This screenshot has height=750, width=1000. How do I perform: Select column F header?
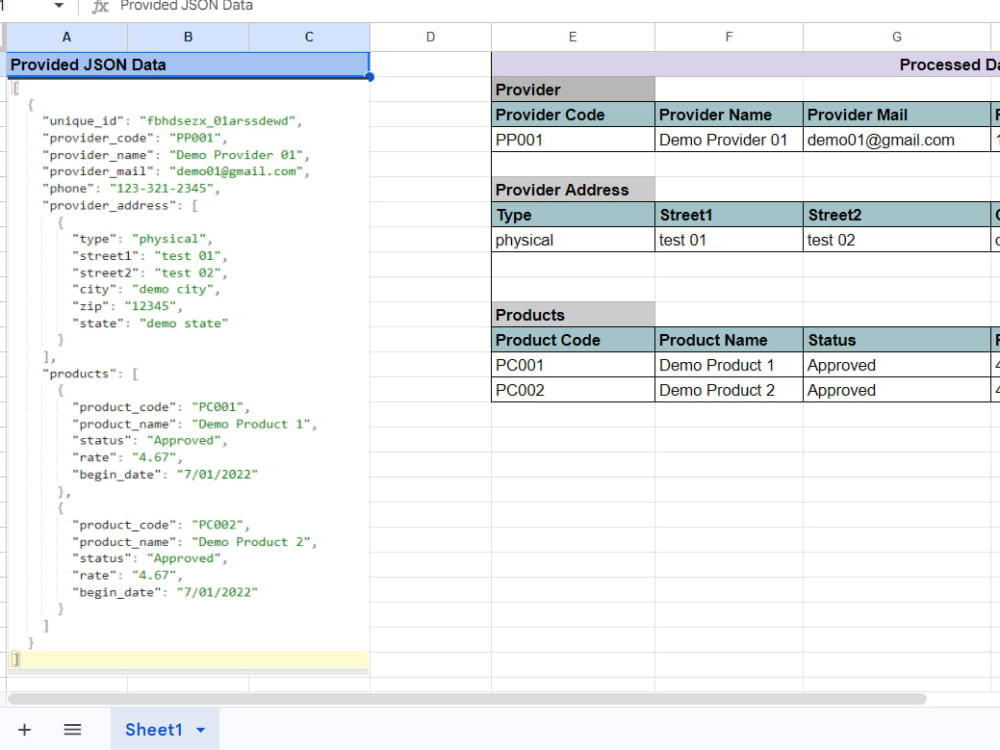pyautogui.click(x=729, y=37)
